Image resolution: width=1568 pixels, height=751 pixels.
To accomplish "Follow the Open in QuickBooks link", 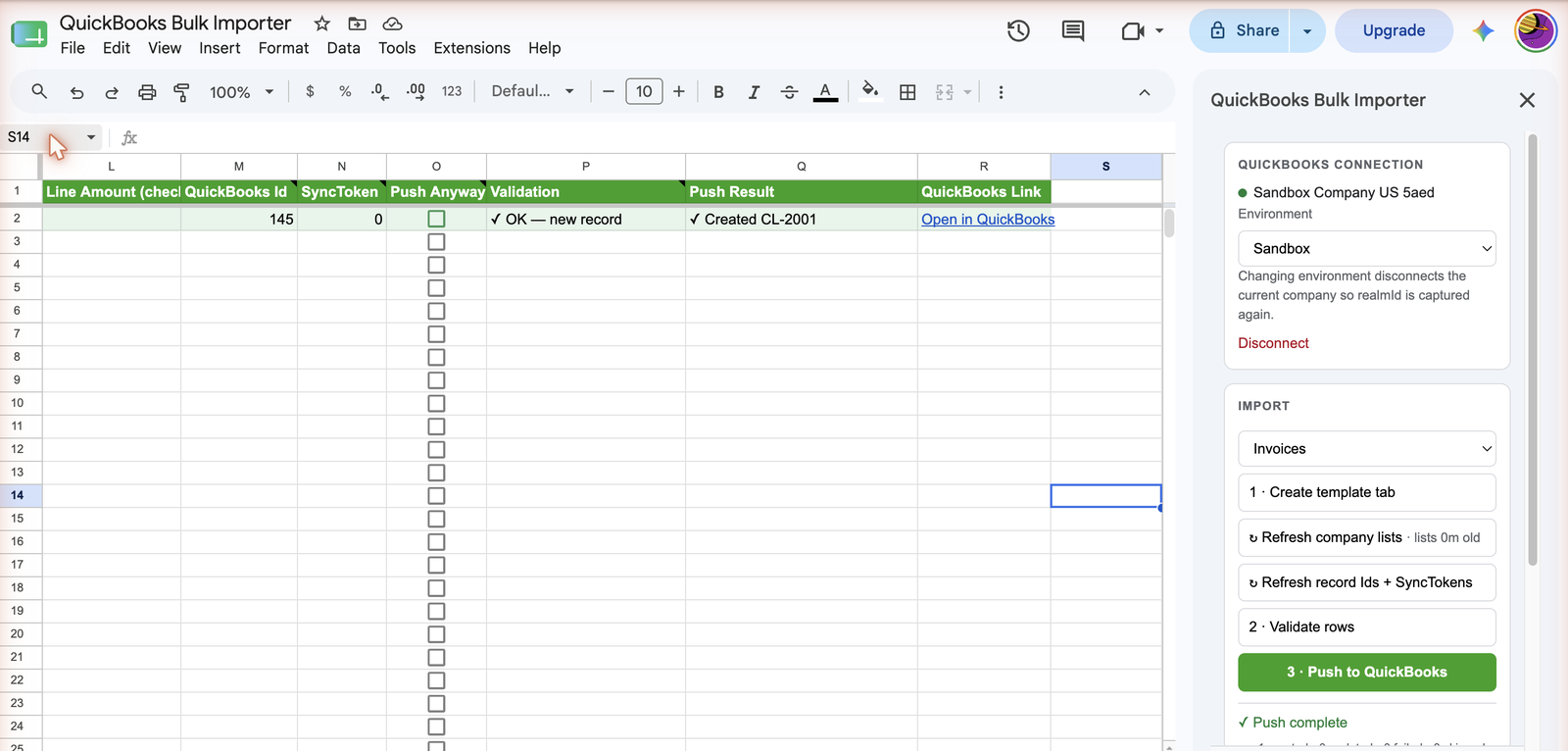I will 988,219.
